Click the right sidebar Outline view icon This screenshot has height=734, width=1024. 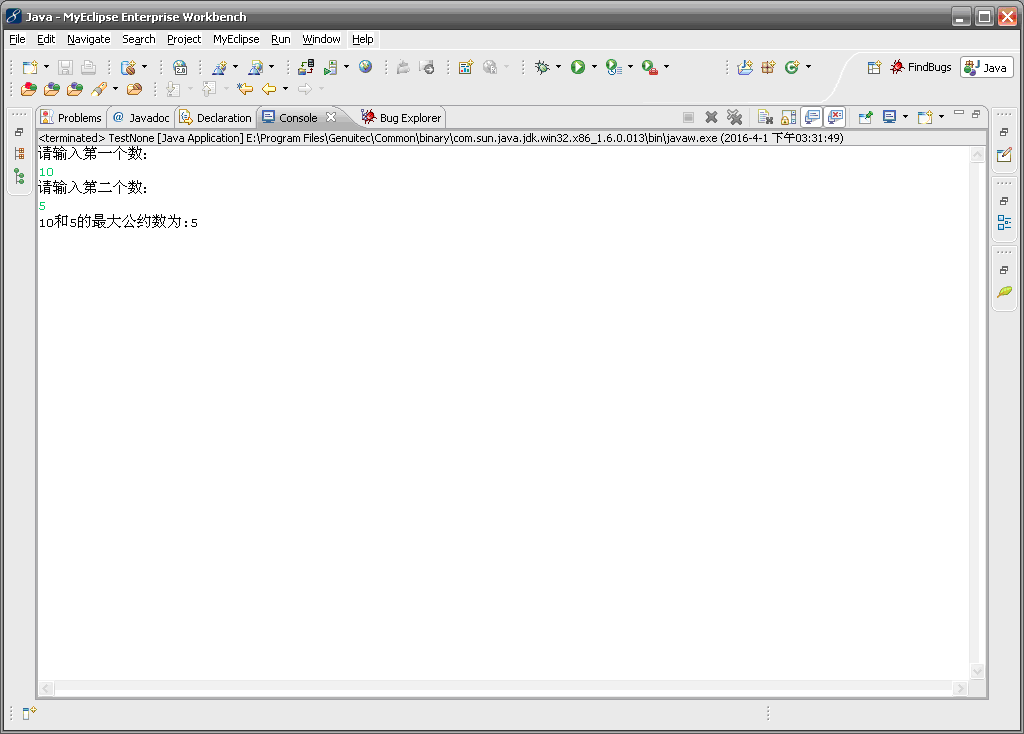pyautogui.click(x=1004, y=223)
